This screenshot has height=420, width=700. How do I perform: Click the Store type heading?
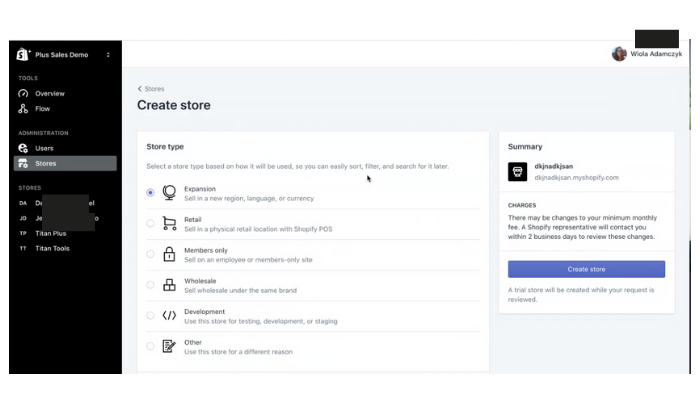[165, 146]
